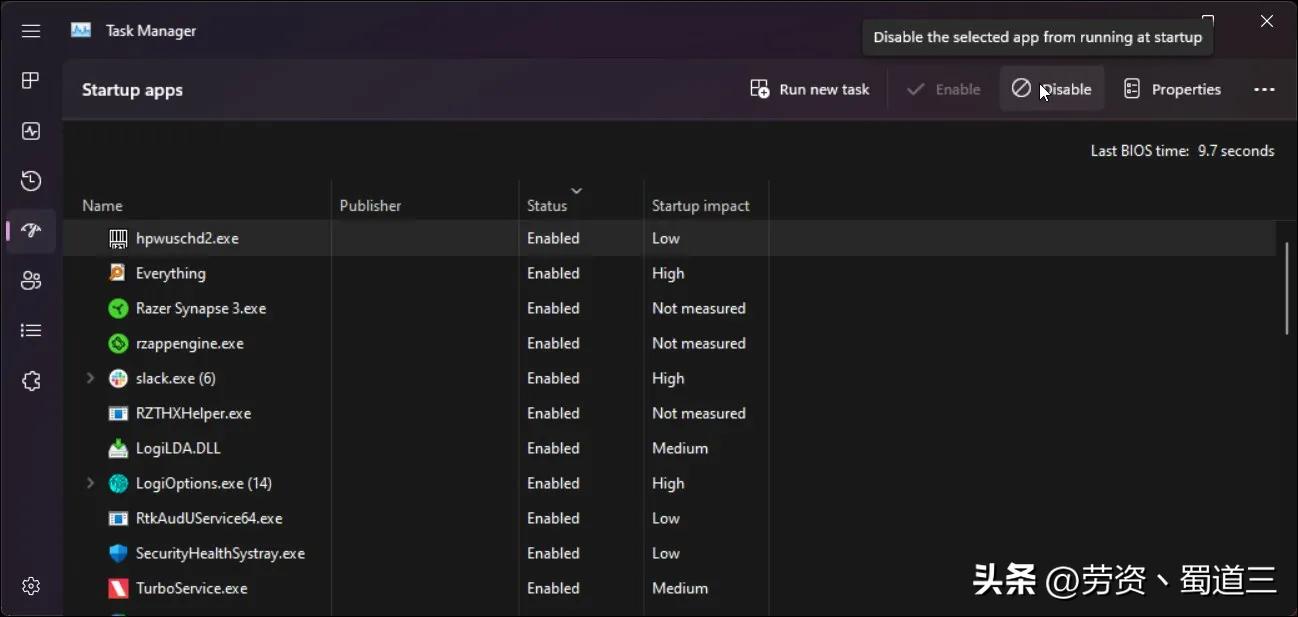The width and height of the screenshot is (1298, 617).
Task: Select the Startup apps sidebar icon
Action: pyautogui.click(x=31, y=230)
